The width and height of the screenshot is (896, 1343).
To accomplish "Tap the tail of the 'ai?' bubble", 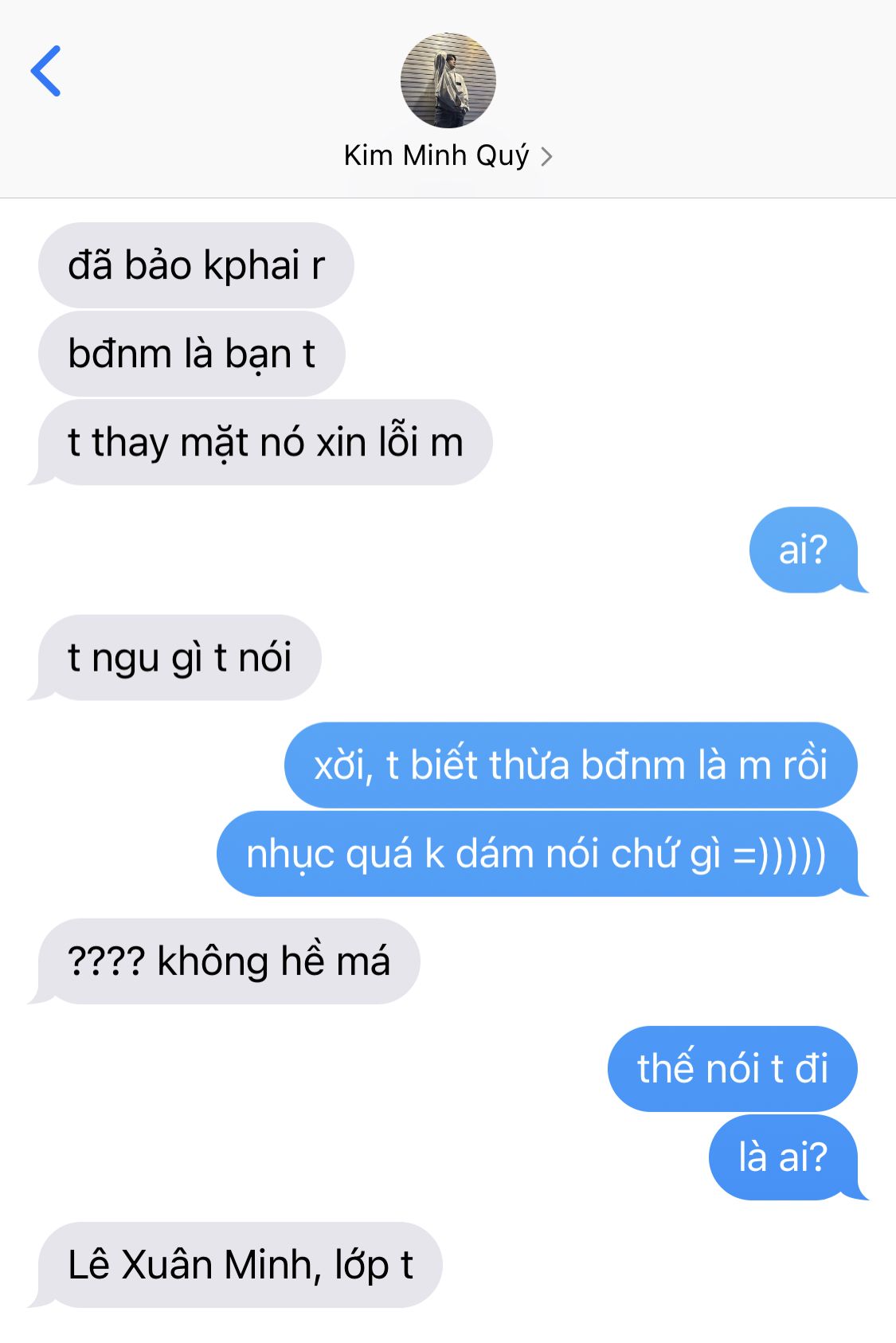I will pyautogui.click(x=859, y=585).
